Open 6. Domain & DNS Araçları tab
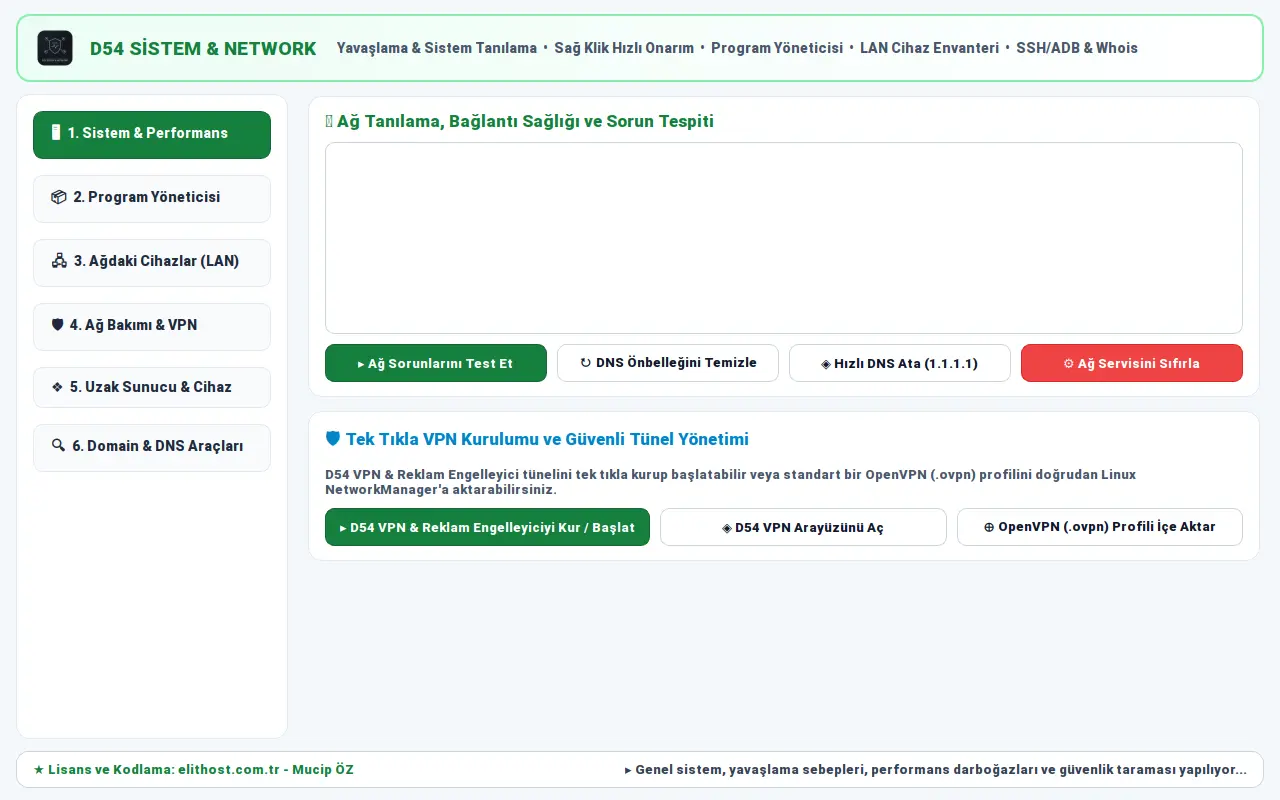This screenshot has width=1280, height=800. click(152, 447)
